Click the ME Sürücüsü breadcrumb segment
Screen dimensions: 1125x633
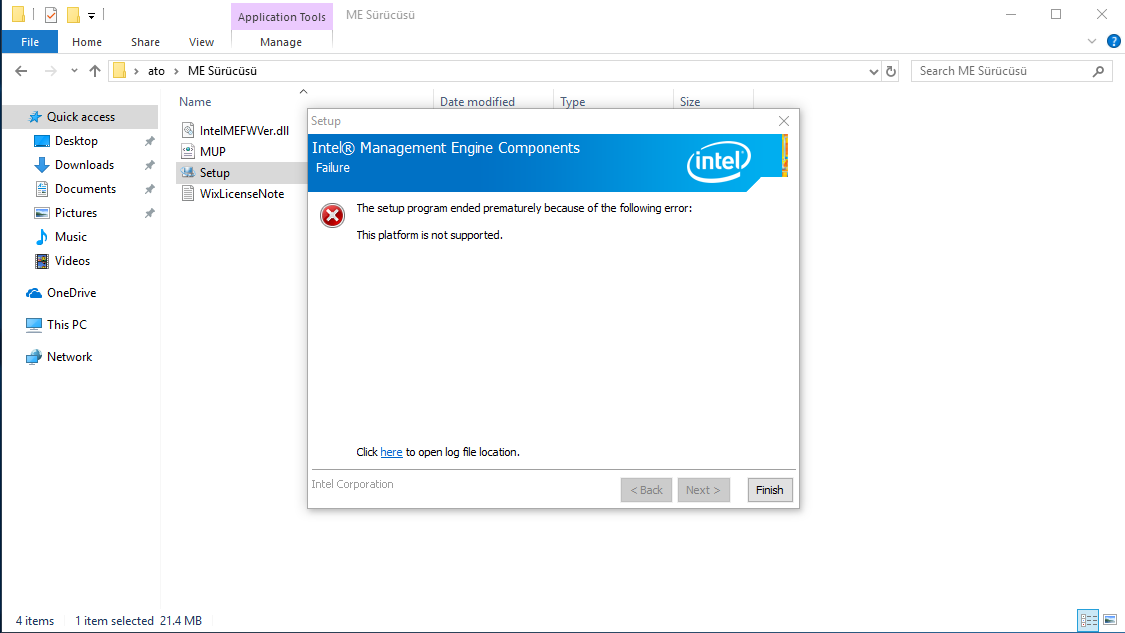point(222,71)
